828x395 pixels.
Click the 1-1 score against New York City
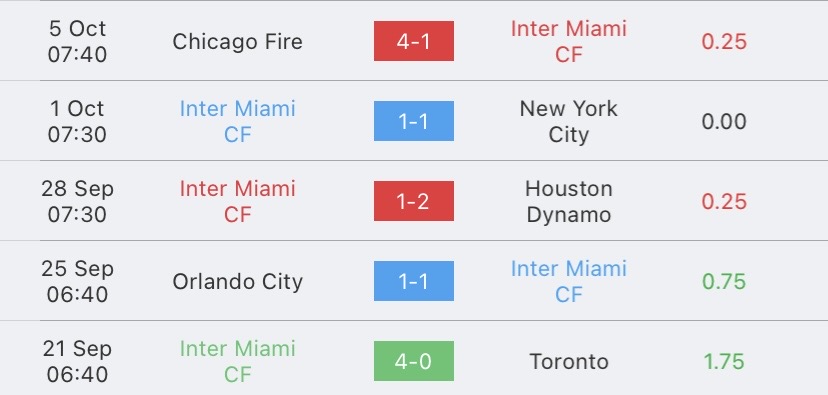[413, 121]
